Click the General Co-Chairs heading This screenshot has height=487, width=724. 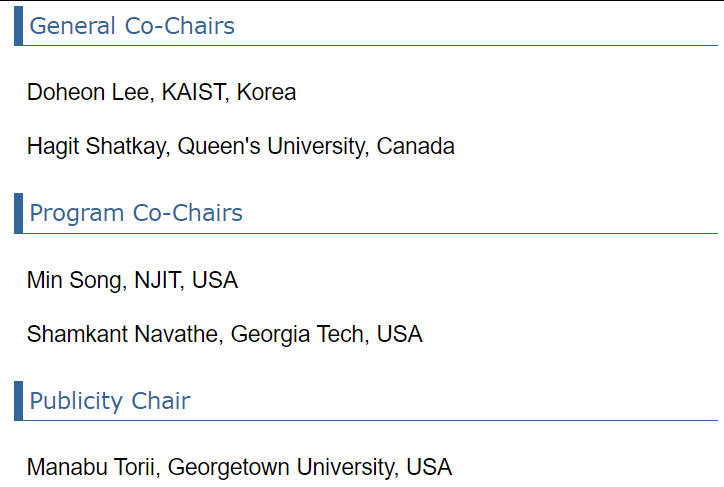point(132,26)
